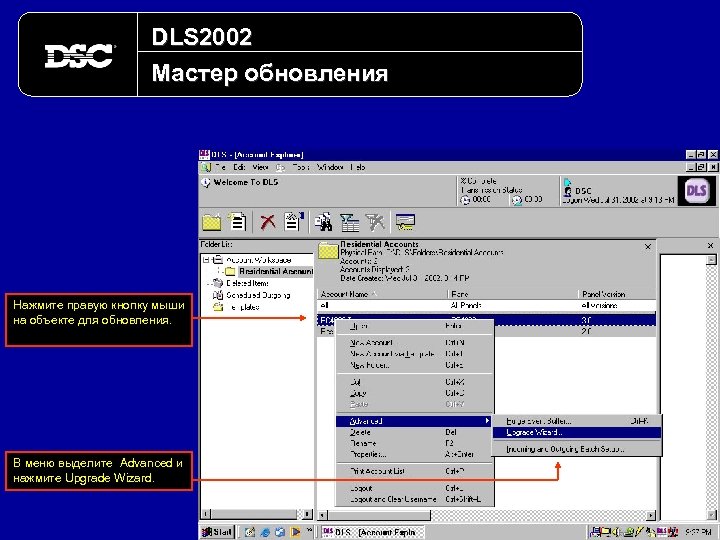Click left arrow of folder list horizontal scrollbar
The image size is (720, 540).
206,514
